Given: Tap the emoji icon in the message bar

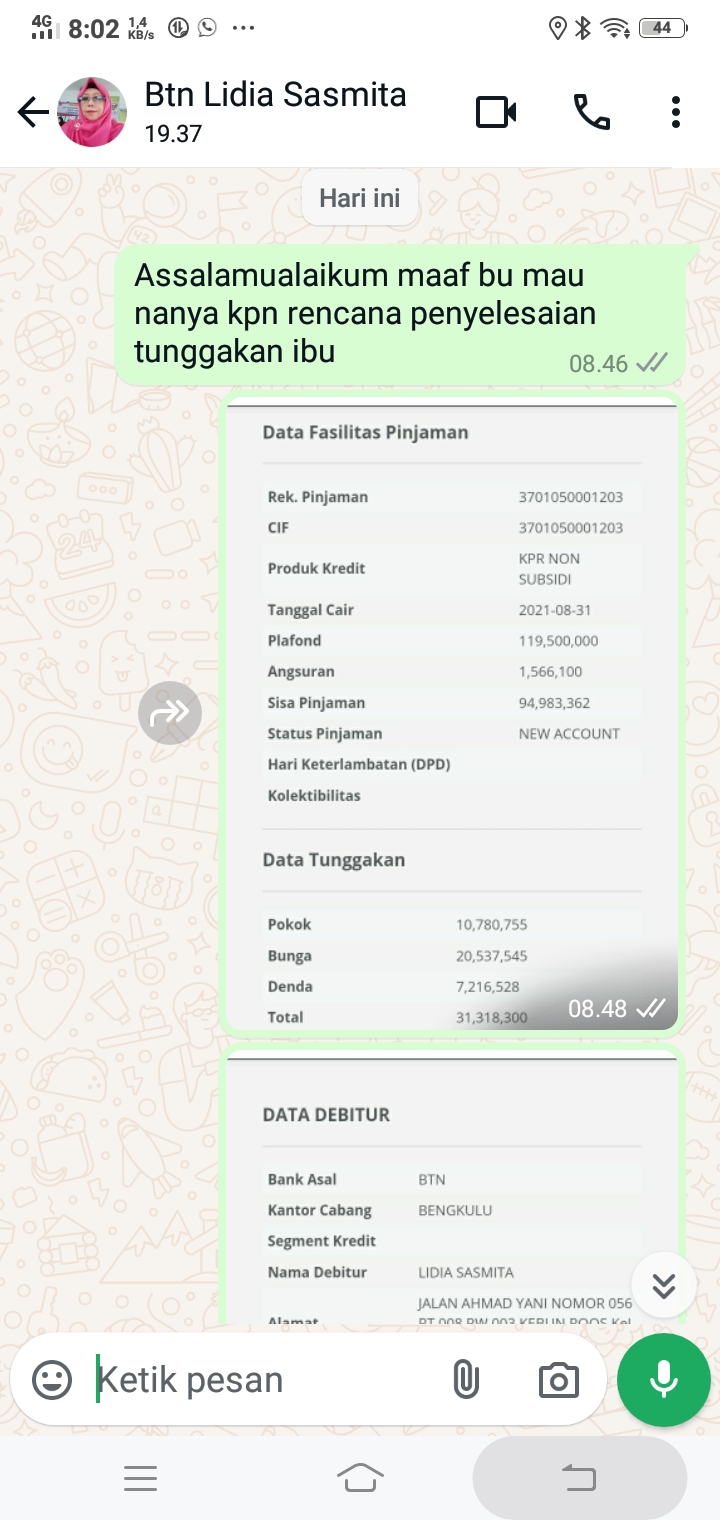Looking at the screenshot, I should pyautogui.click(x=50, y=1378).
